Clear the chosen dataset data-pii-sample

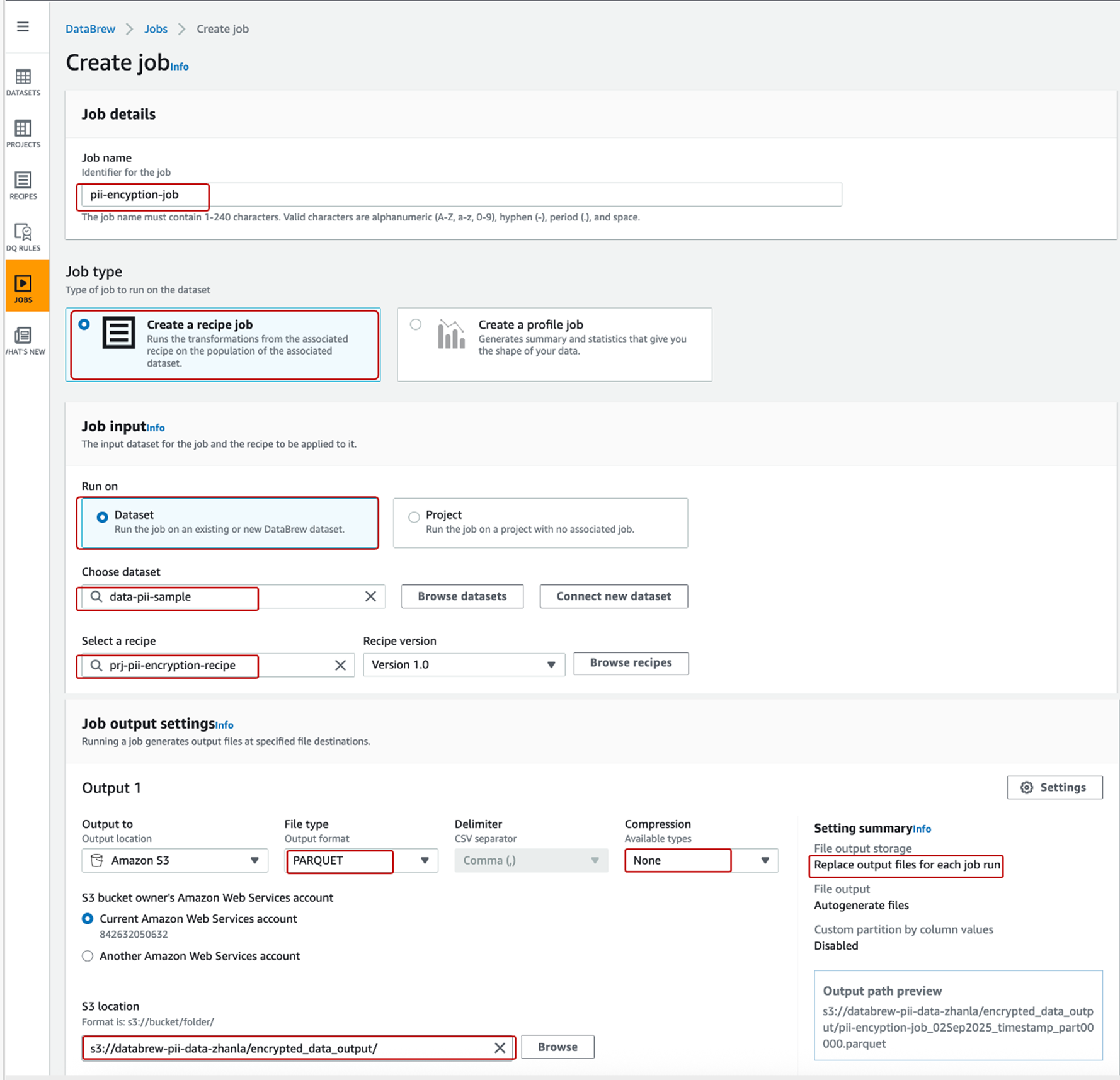[x=370, y=596]
